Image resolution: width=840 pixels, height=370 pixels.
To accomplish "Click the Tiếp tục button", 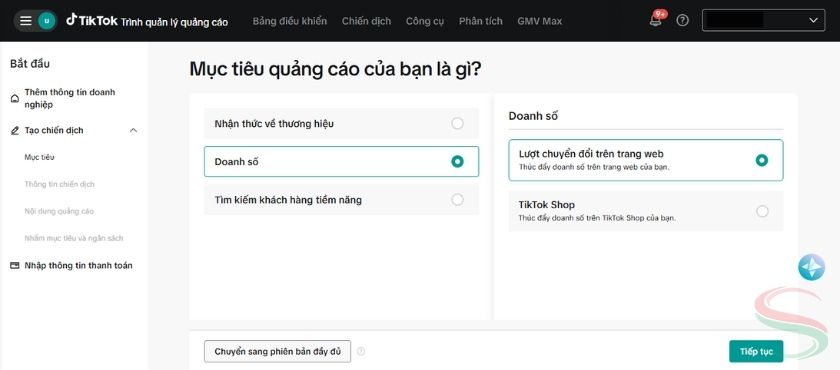I will tap(756, 352).
